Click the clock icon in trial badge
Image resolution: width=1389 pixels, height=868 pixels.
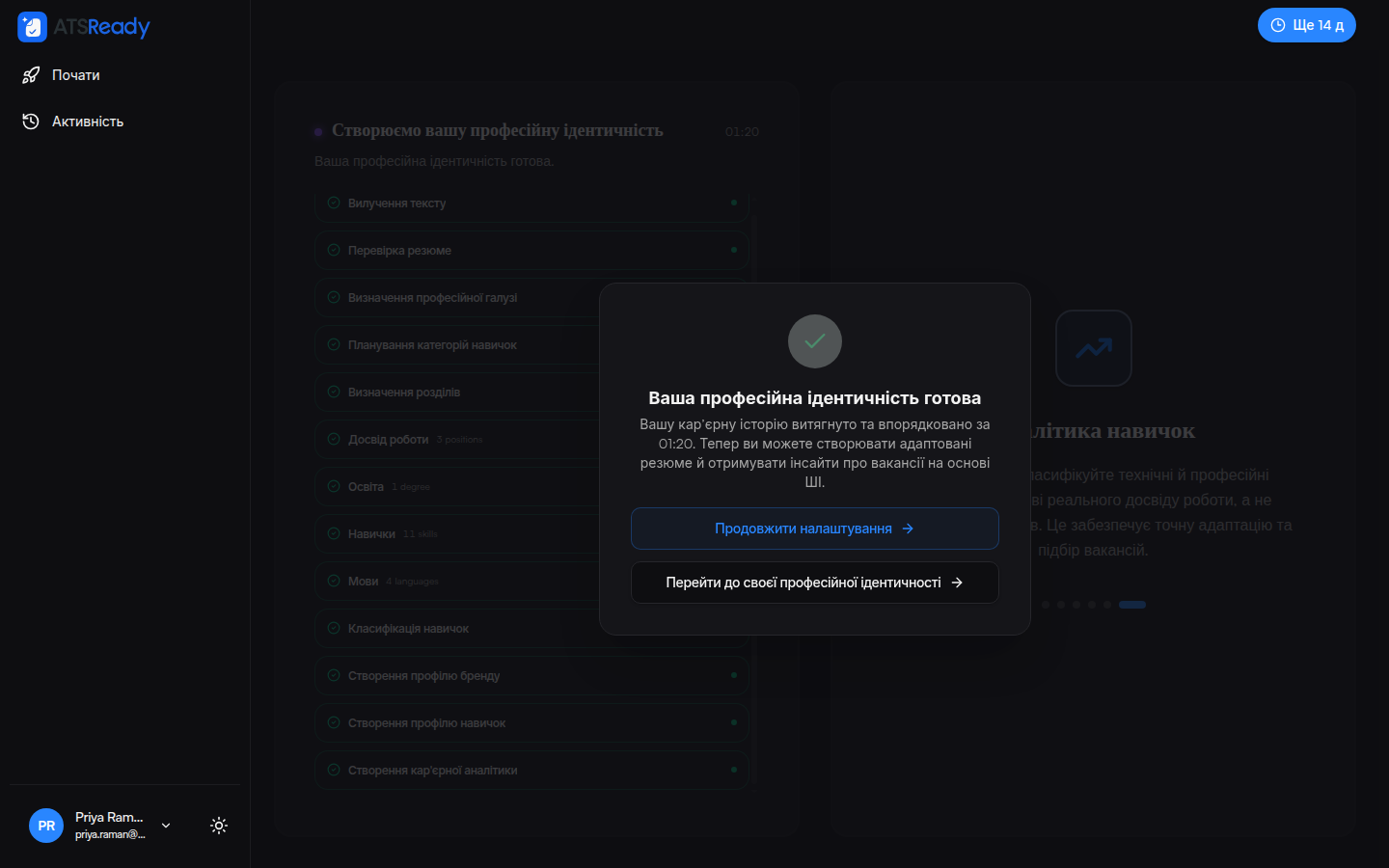pyautogui.click(x=1278, y=25)
